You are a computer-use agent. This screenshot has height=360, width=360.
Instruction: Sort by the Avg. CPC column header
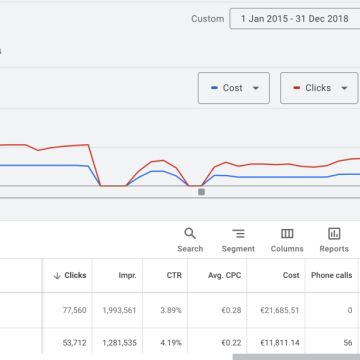[x=224, y=275]
